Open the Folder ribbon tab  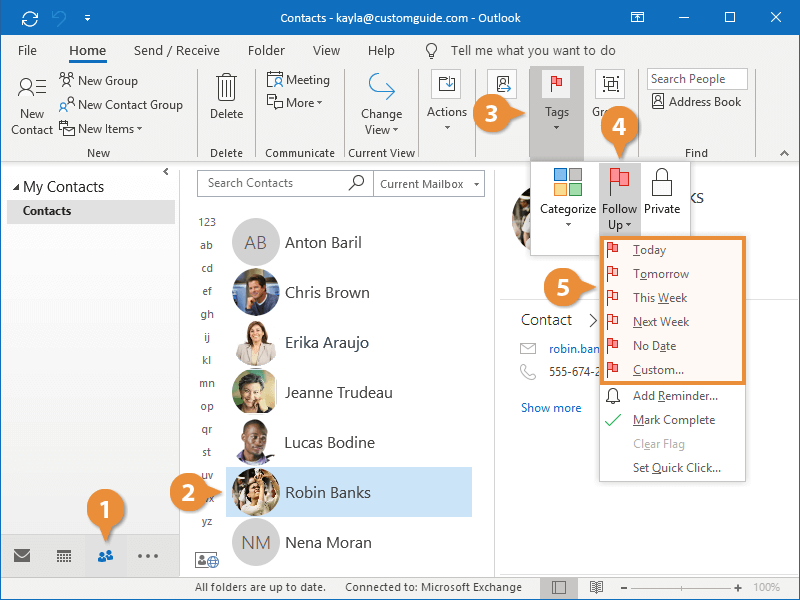[266, 51]
